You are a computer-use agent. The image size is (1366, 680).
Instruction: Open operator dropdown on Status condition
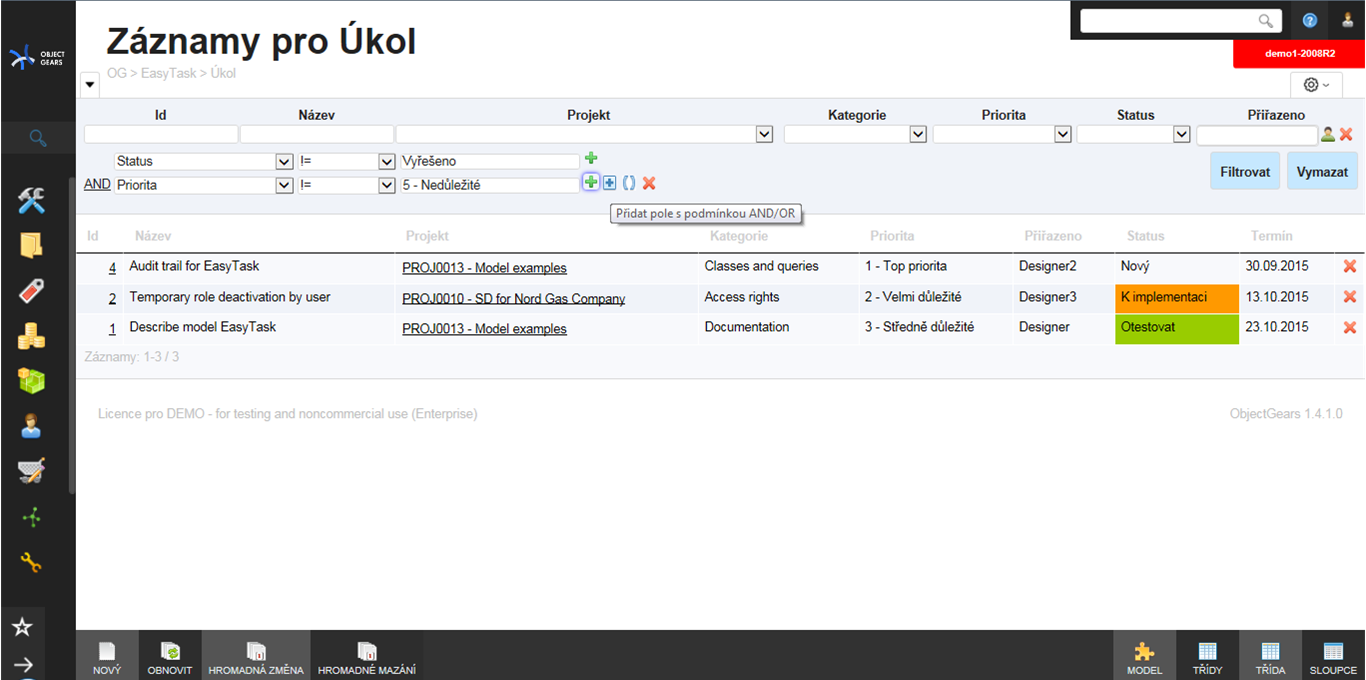tap(387, 161)
